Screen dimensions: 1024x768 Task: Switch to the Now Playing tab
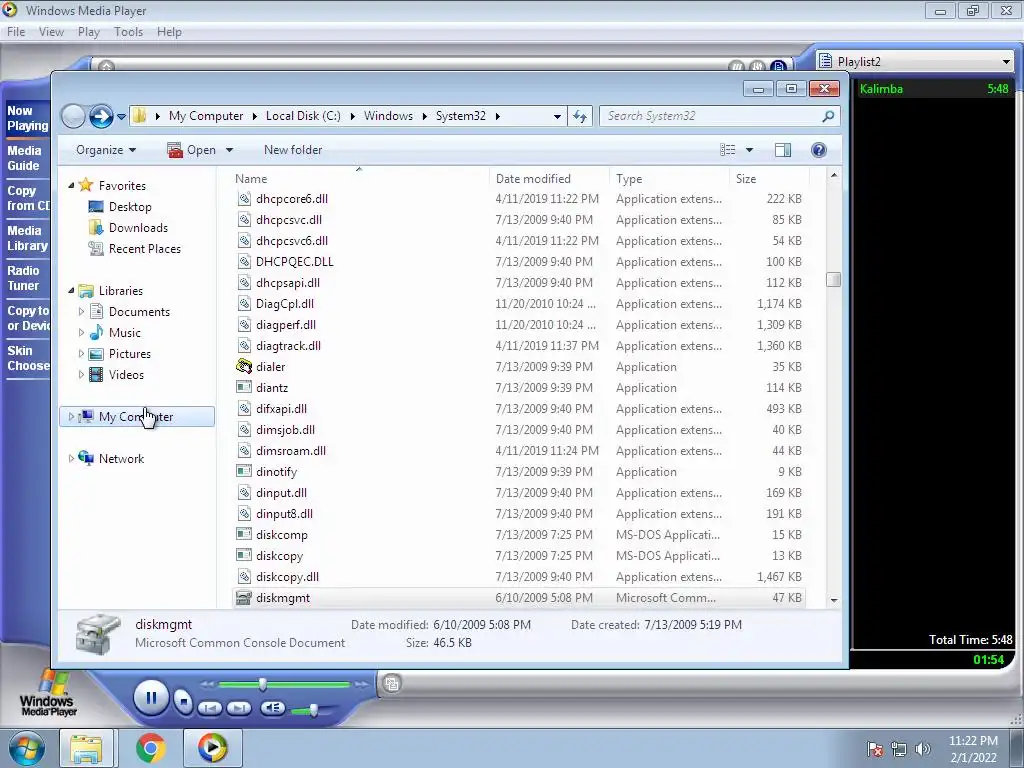pos(26,118)
